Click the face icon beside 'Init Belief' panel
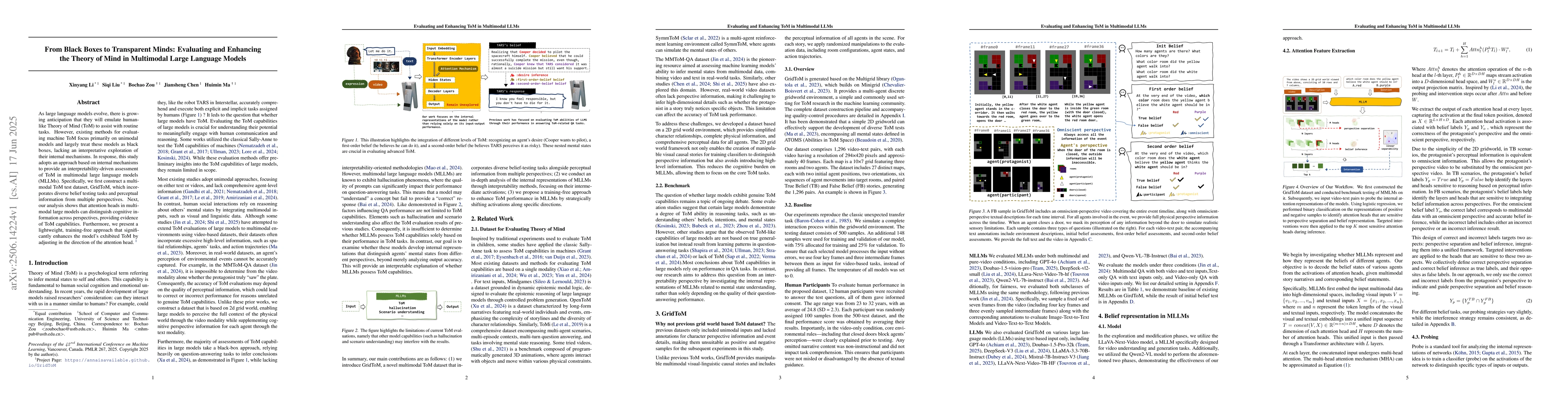 [1122, 49]
